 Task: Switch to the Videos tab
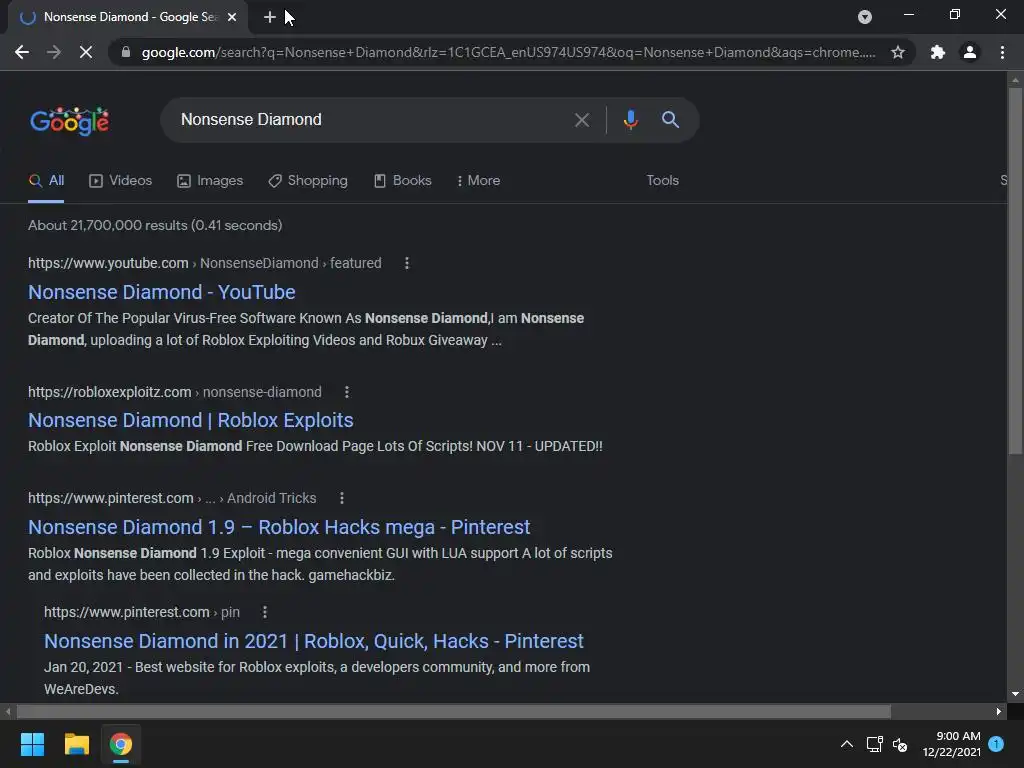[121, 181]
